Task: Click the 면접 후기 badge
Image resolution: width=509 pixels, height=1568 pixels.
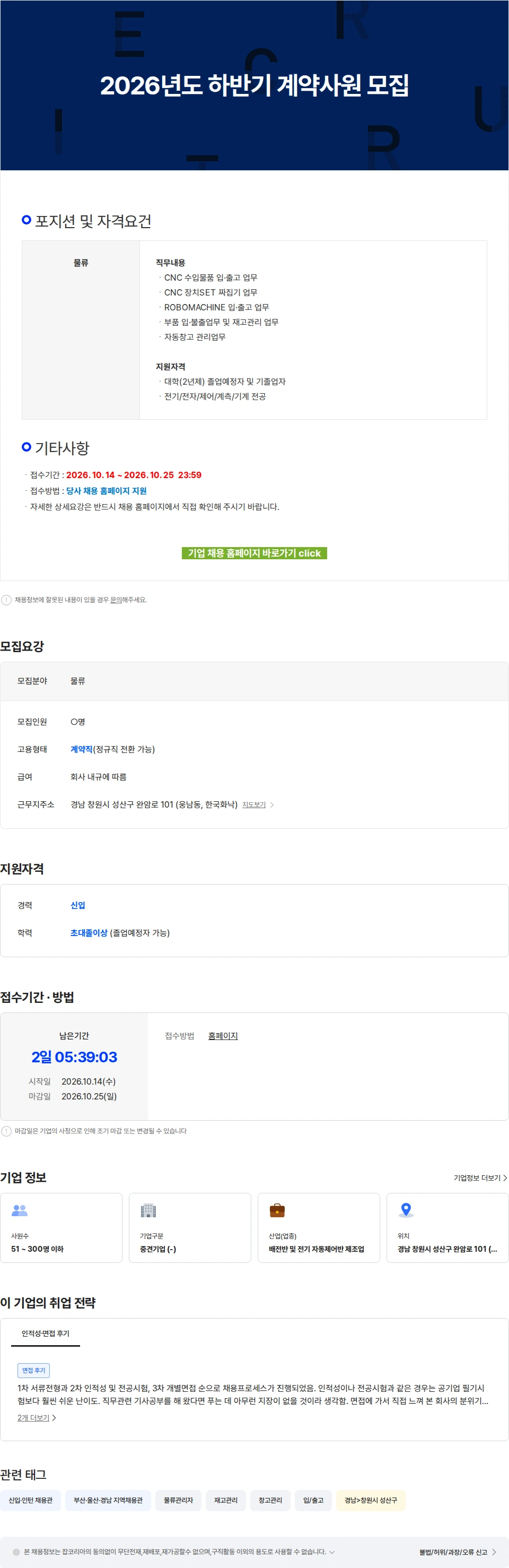Action: pos(33,1370)
